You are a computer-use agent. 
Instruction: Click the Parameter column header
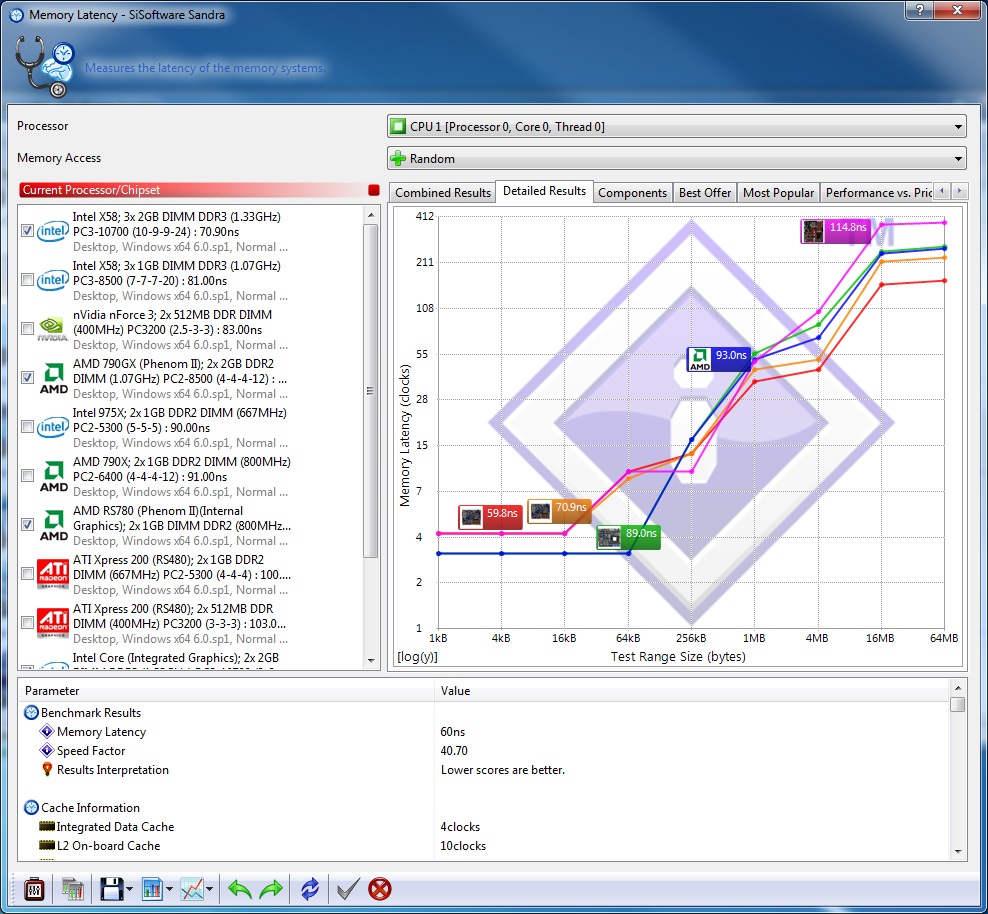226,691
